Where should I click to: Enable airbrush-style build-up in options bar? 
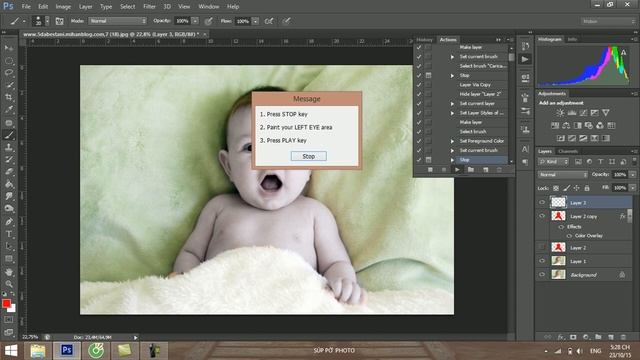[269, 21]
